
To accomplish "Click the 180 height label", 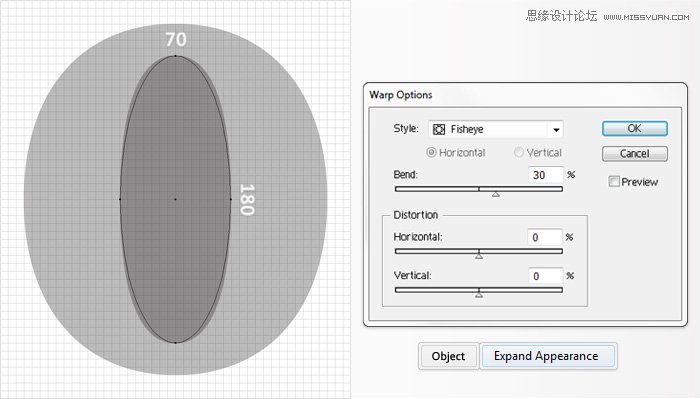I will point(247,200).
